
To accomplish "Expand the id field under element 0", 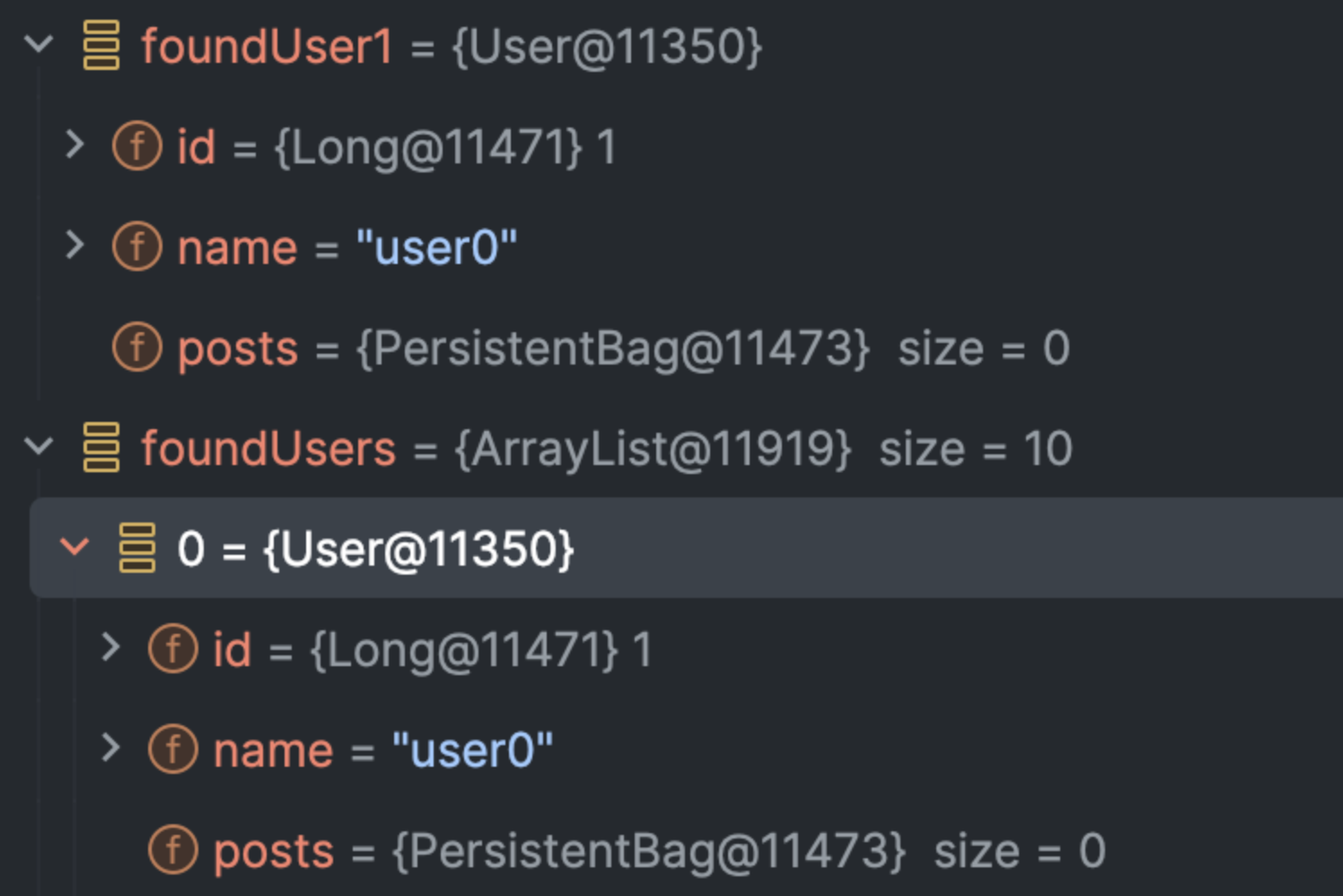I will [111, 646].
